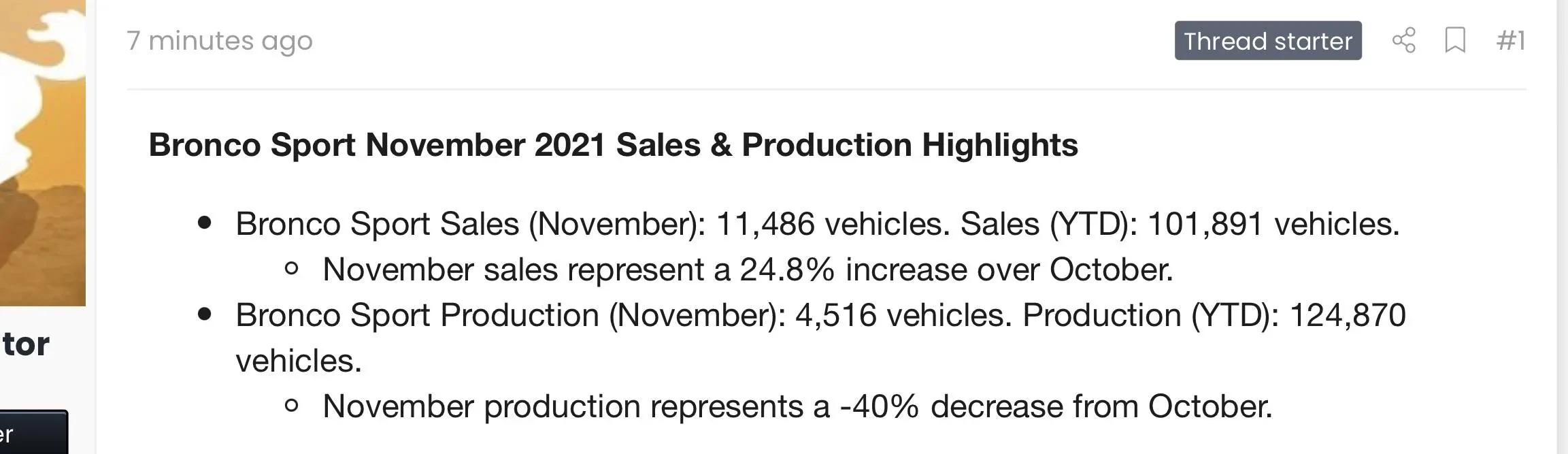This screenshot has height=454, width=1568.
Task: Click the 'Thread starter' badge
Action: click(1267, 41)
